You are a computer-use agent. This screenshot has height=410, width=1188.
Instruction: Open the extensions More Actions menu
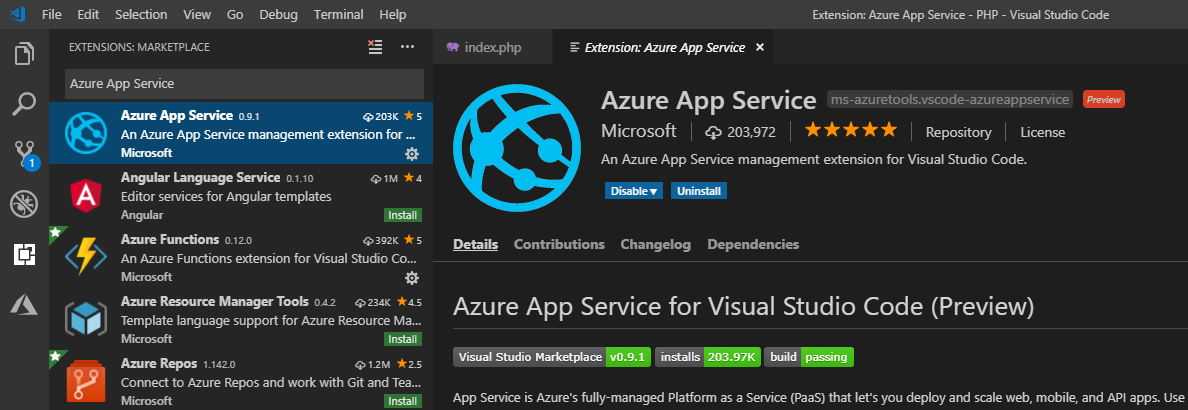(x=408, y=47)
